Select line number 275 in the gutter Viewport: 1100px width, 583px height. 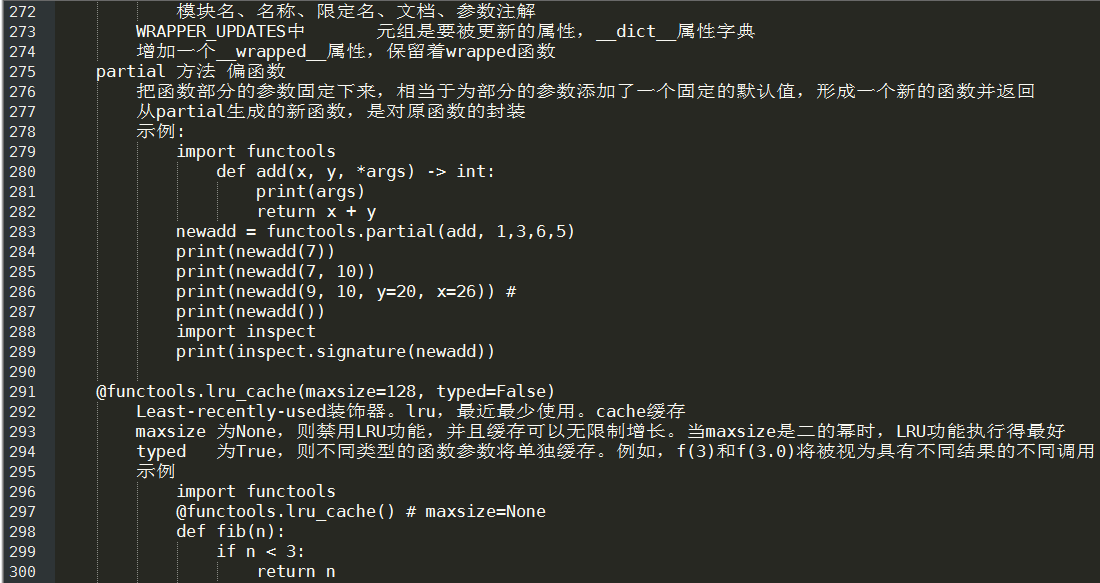pos(22,72)
